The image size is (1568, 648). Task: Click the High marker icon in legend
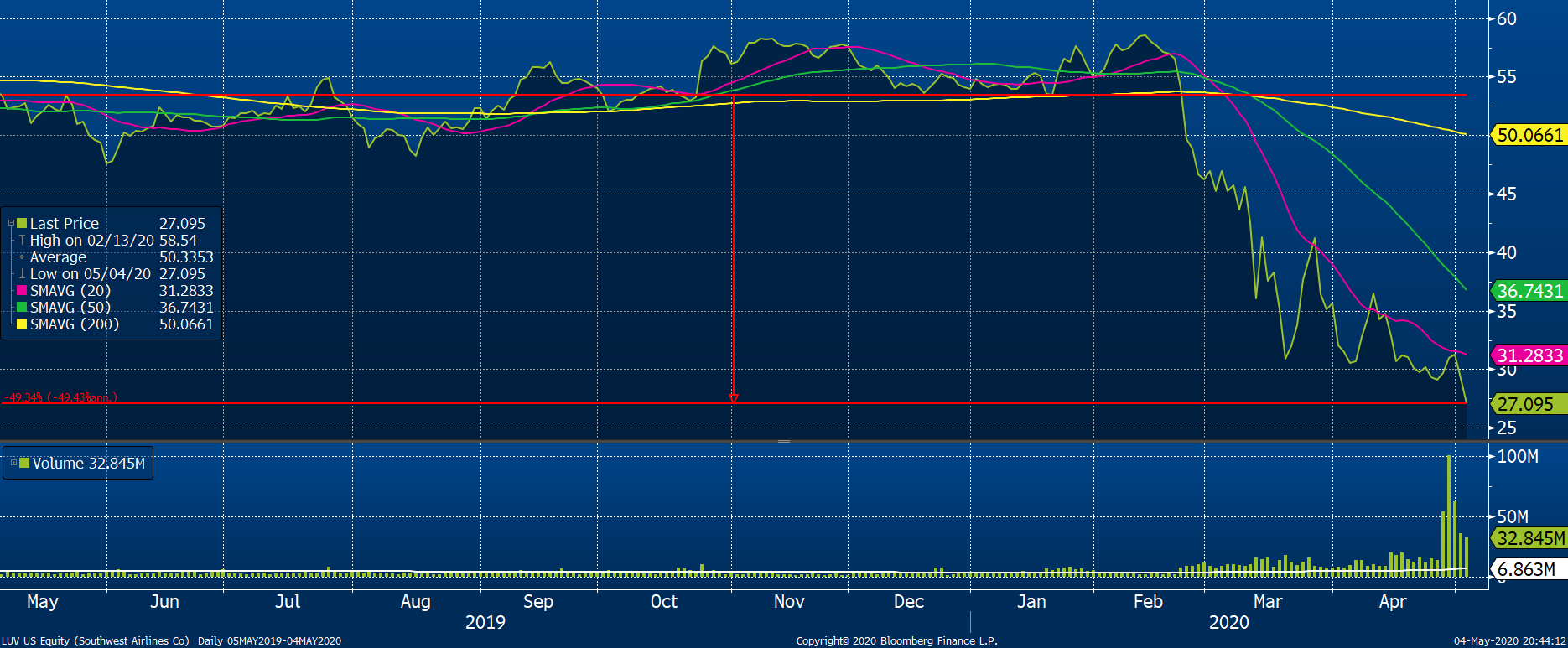coord(22,240)
